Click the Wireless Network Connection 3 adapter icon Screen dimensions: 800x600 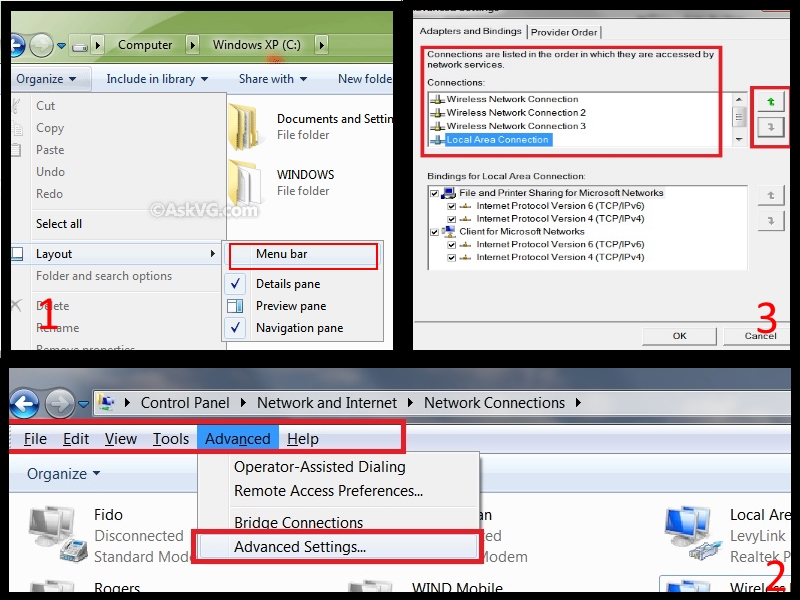[x=437, y=126]
